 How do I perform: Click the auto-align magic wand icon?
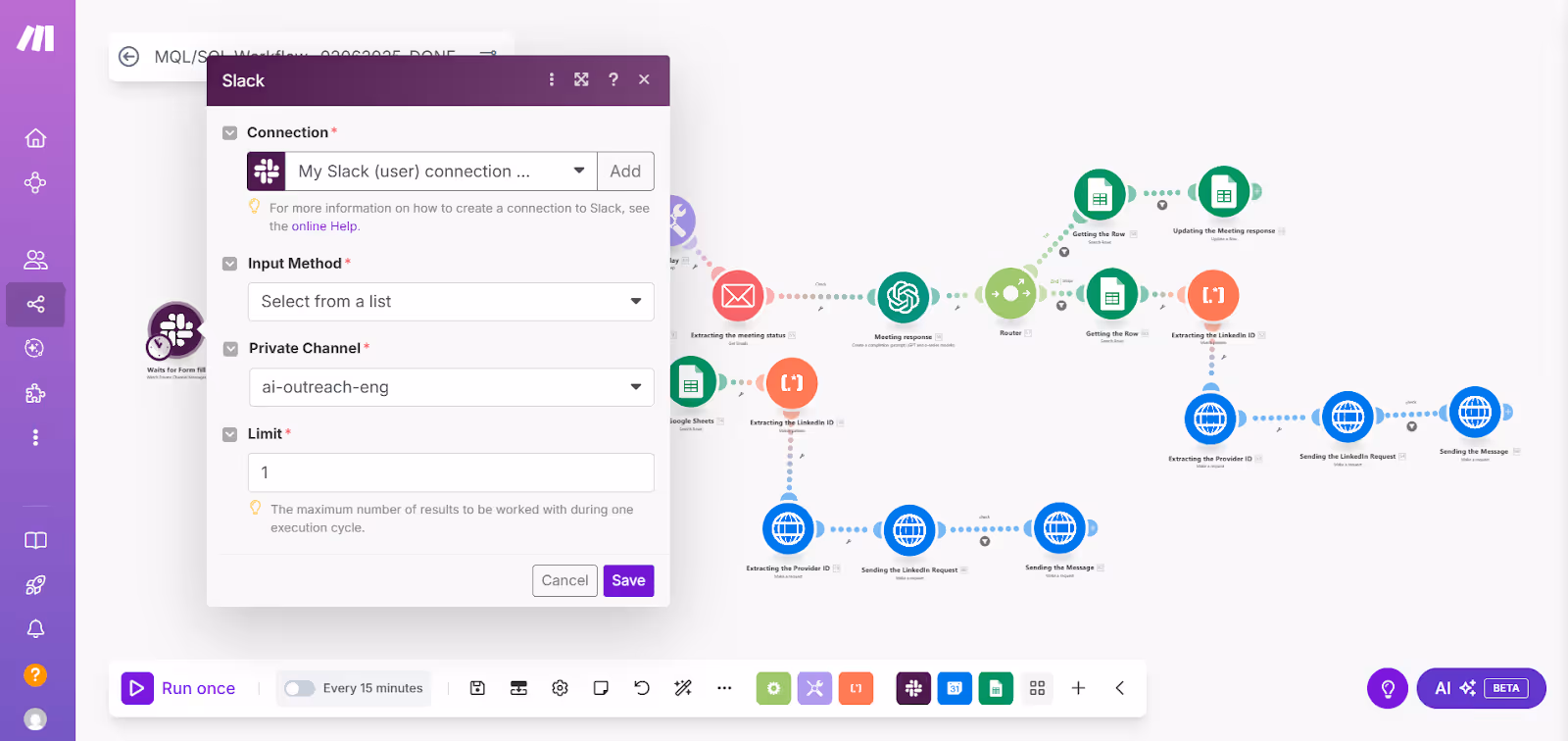click(683, 688)
